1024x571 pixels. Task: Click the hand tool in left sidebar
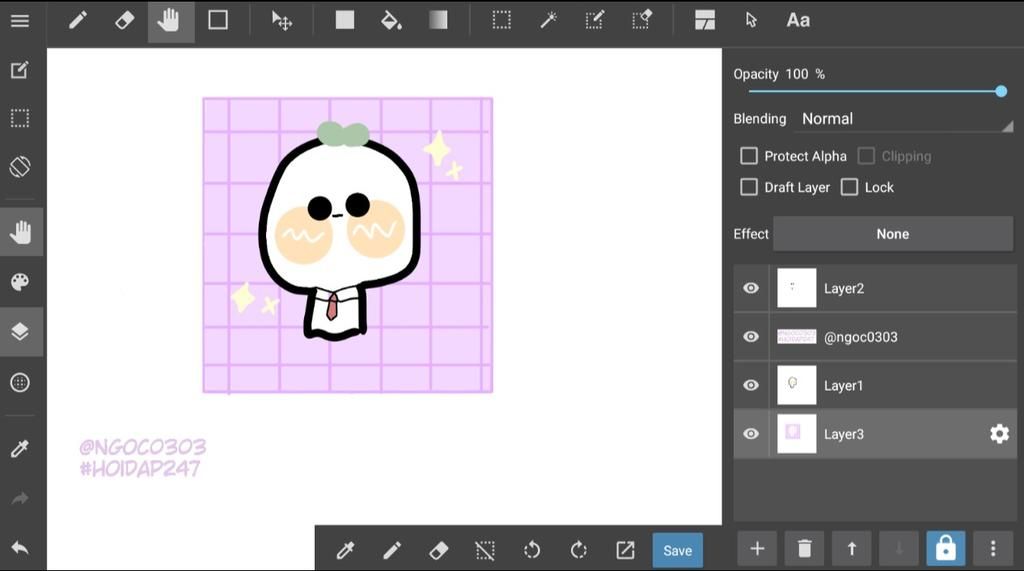[22, 233]
